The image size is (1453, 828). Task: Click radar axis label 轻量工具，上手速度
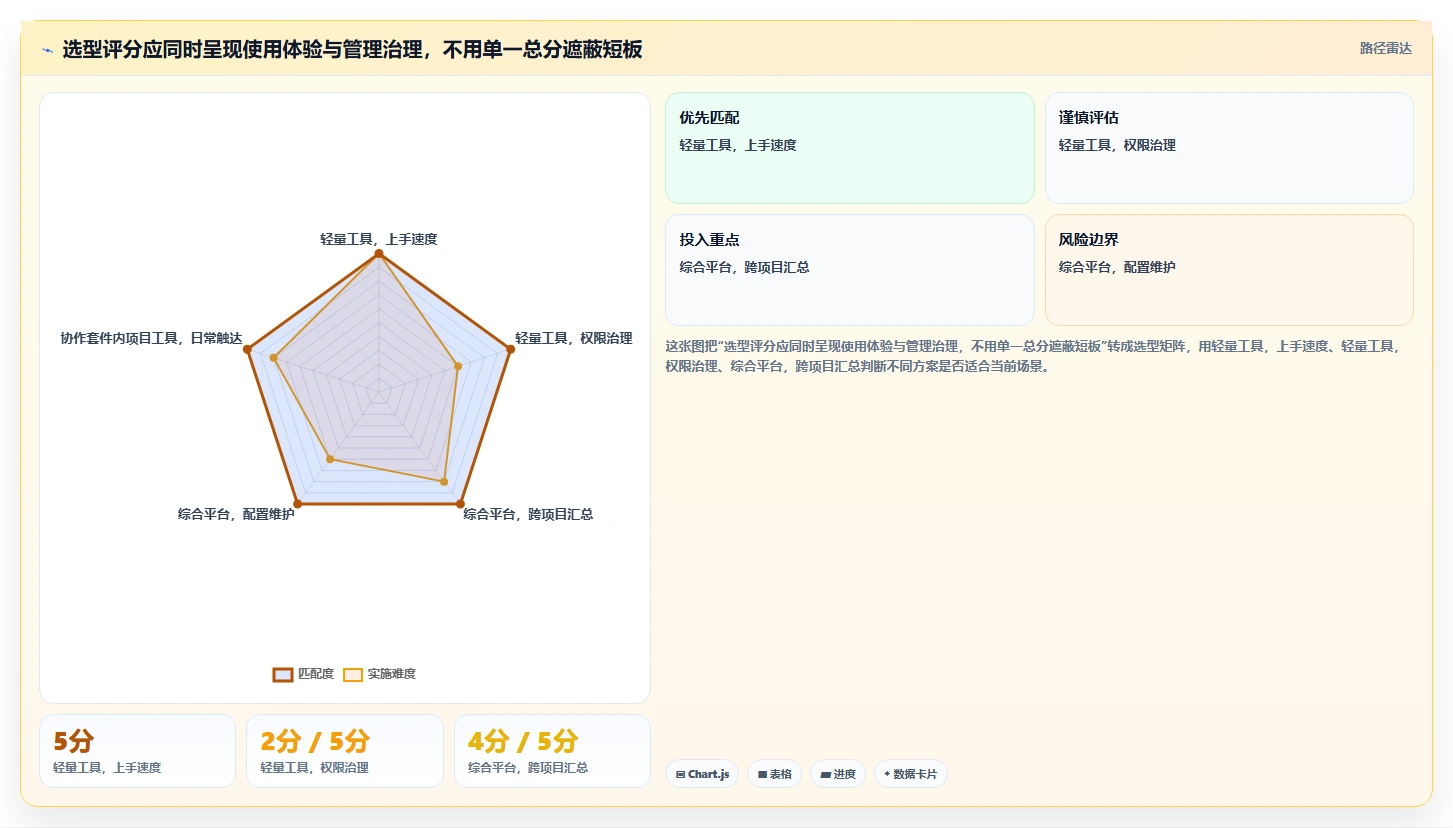(379, 239)
